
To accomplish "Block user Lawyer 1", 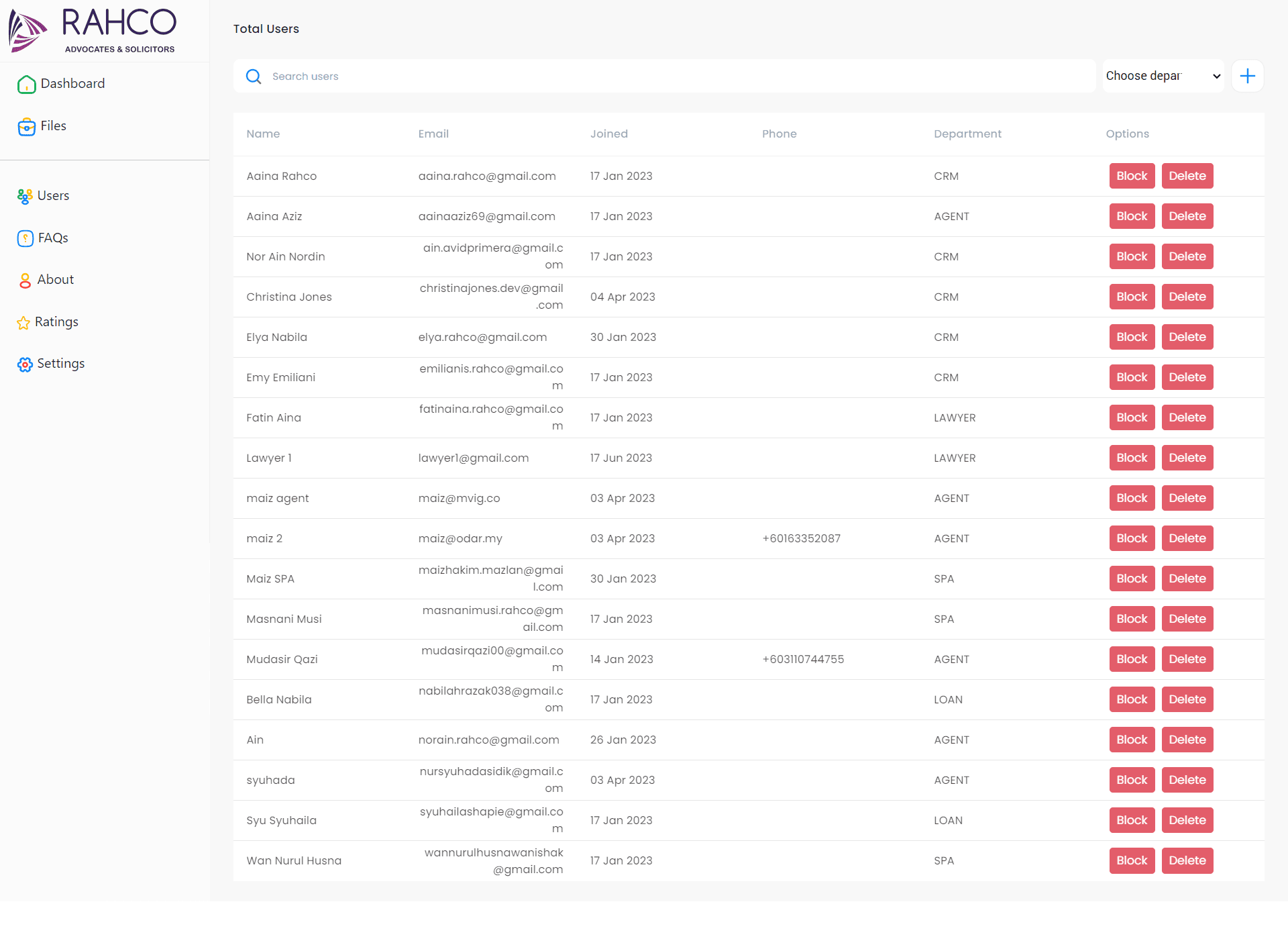I will (x=1131, y=458).
